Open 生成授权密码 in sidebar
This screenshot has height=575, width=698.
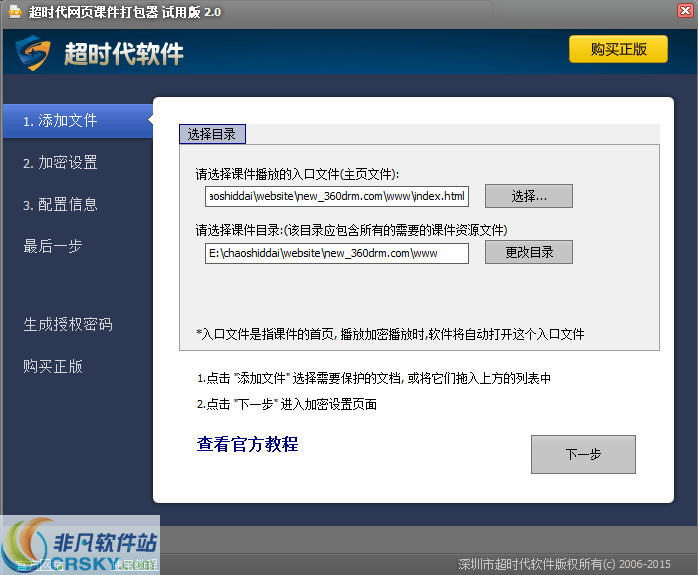68,324
